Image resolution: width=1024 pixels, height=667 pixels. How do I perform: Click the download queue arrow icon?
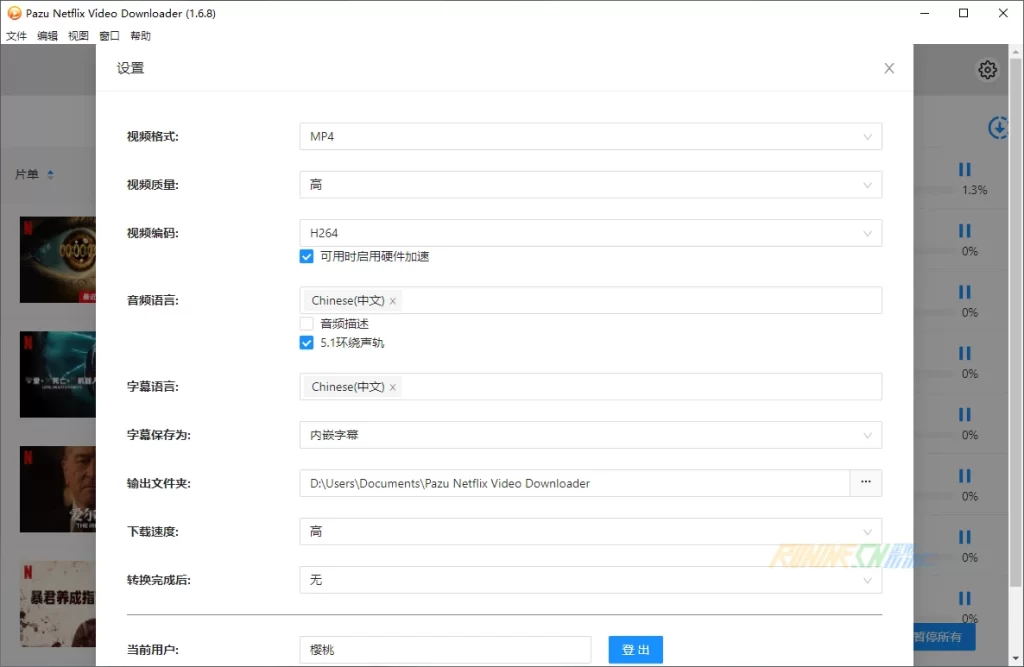(998, 128)
